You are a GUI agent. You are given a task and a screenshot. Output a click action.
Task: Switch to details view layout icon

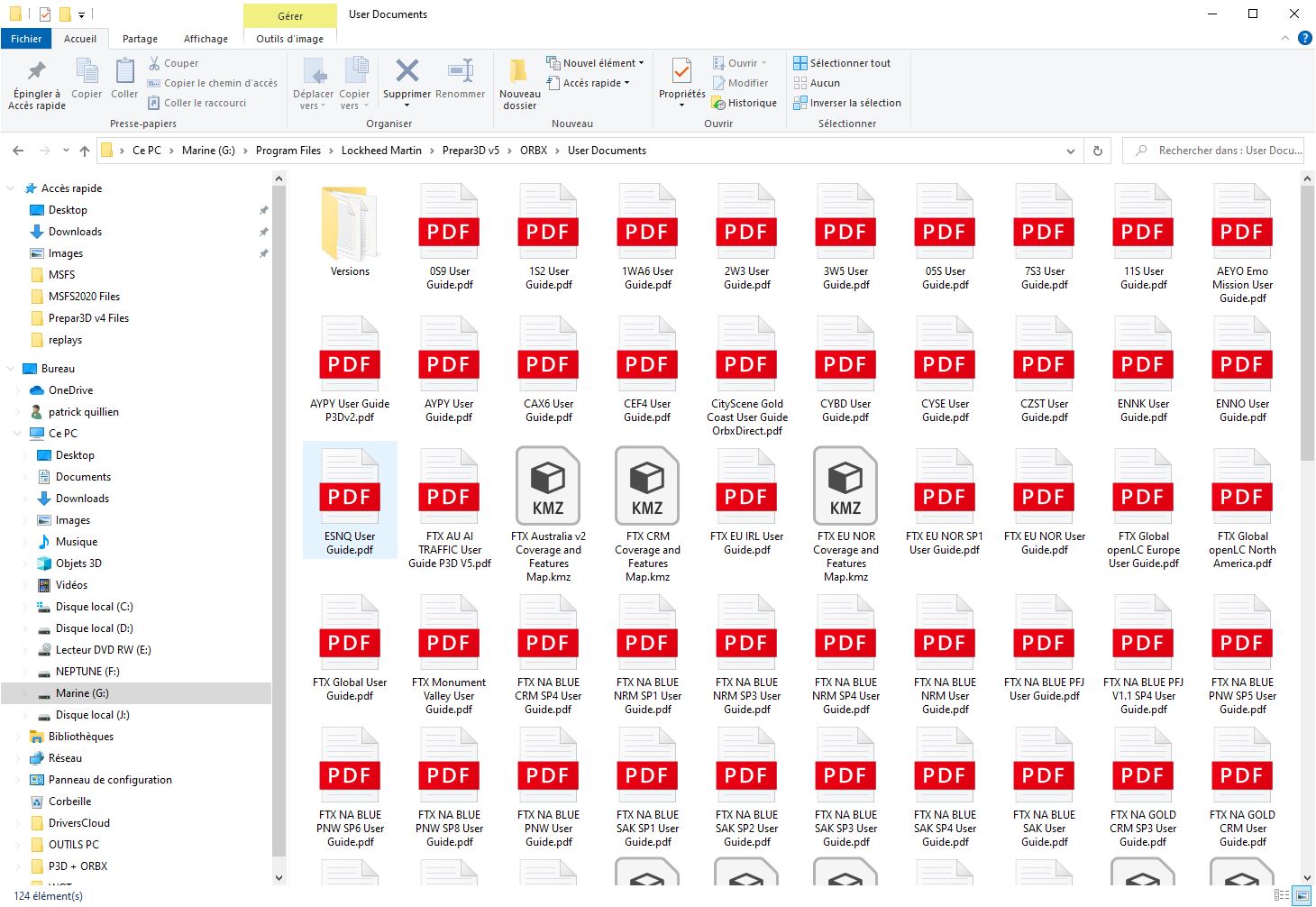(1282, 895)
